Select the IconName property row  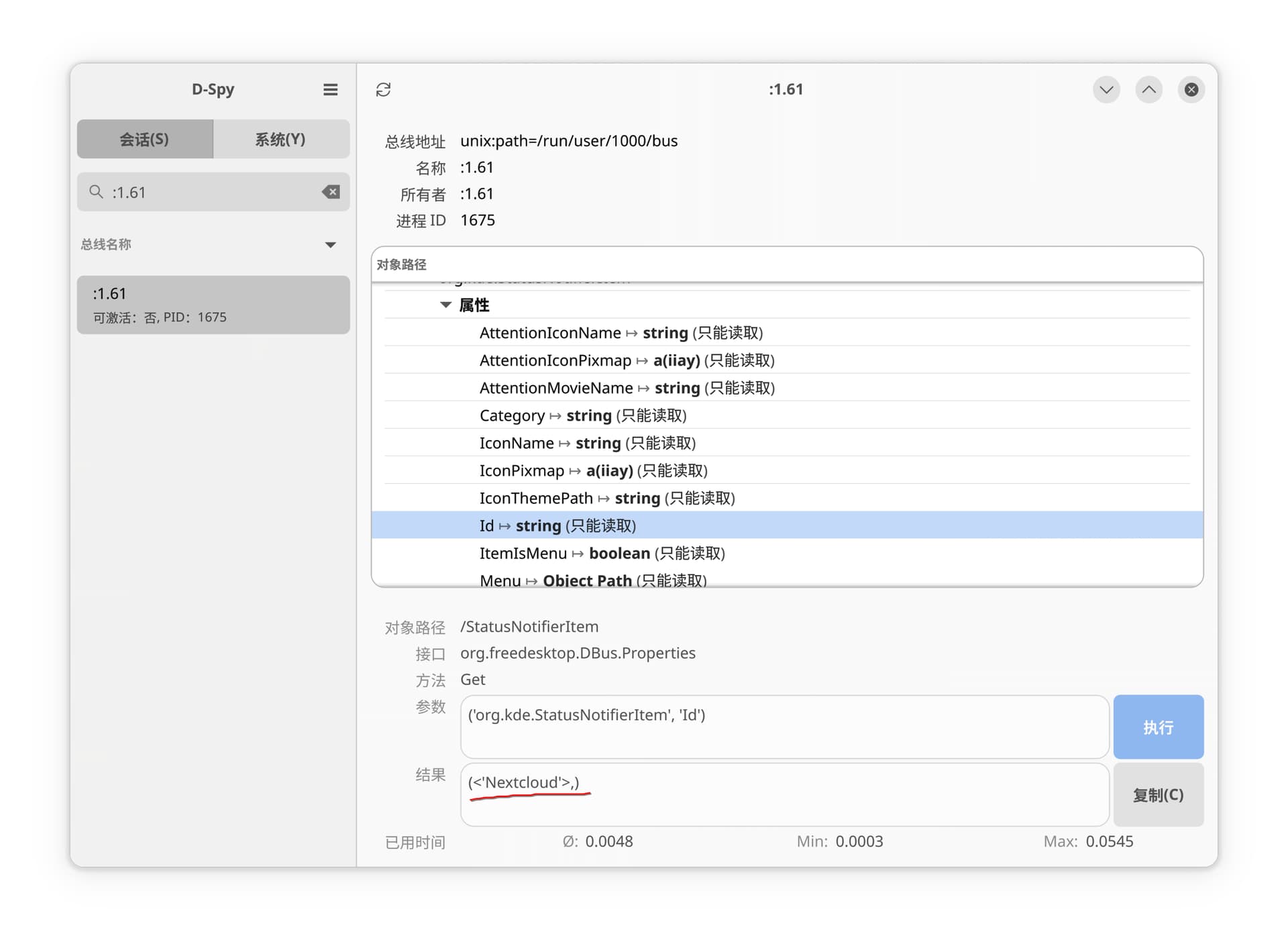pos(787,443)
